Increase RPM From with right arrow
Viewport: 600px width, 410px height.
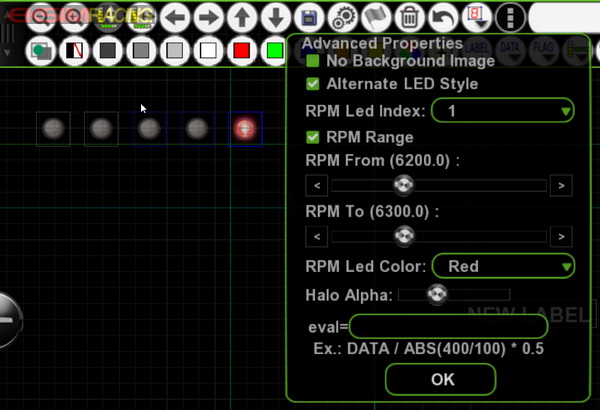click(561, 186)
